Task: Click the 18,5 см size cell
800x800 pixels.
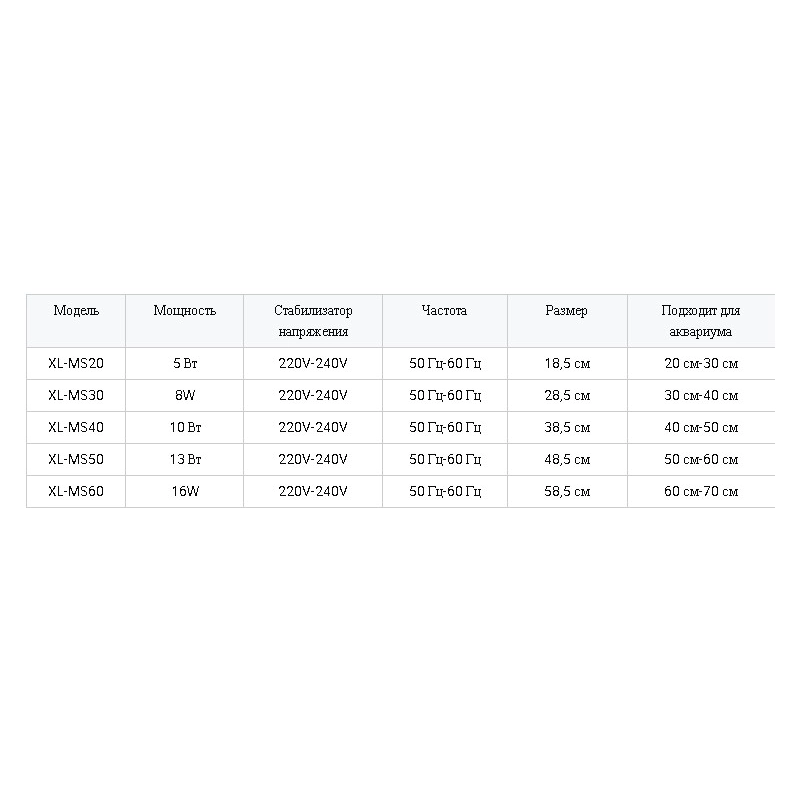Action: coord(567,363)
